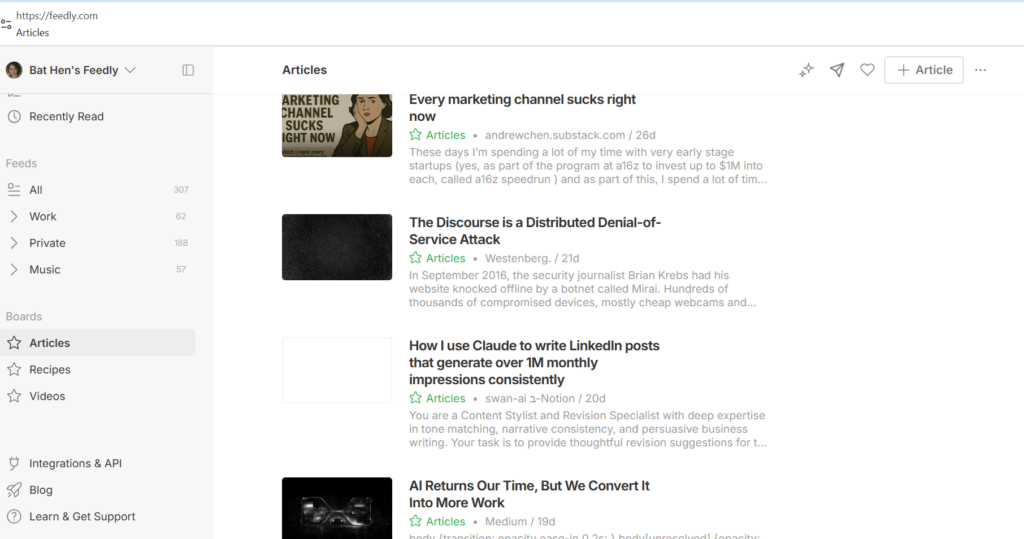Click the https://feedly.com address text
The width and height of the screenshot is (1024, 539).
pyautogui.click(x=57, y=16)
